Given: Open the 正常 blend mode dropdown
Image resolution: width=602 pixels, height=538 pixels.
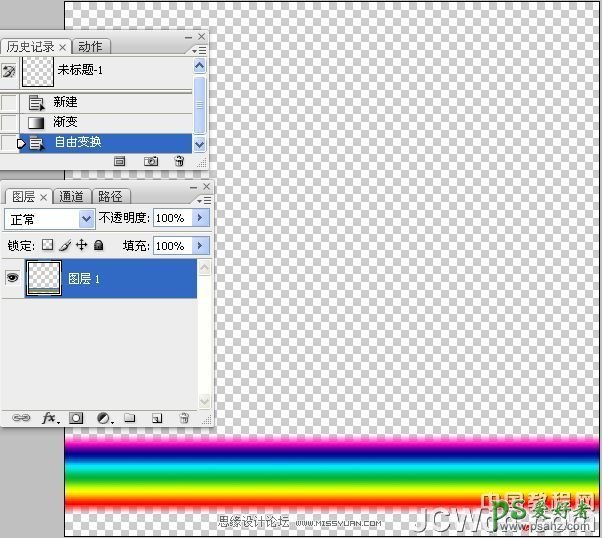Looking at the screenshot, I should click(x=49, y=218).
